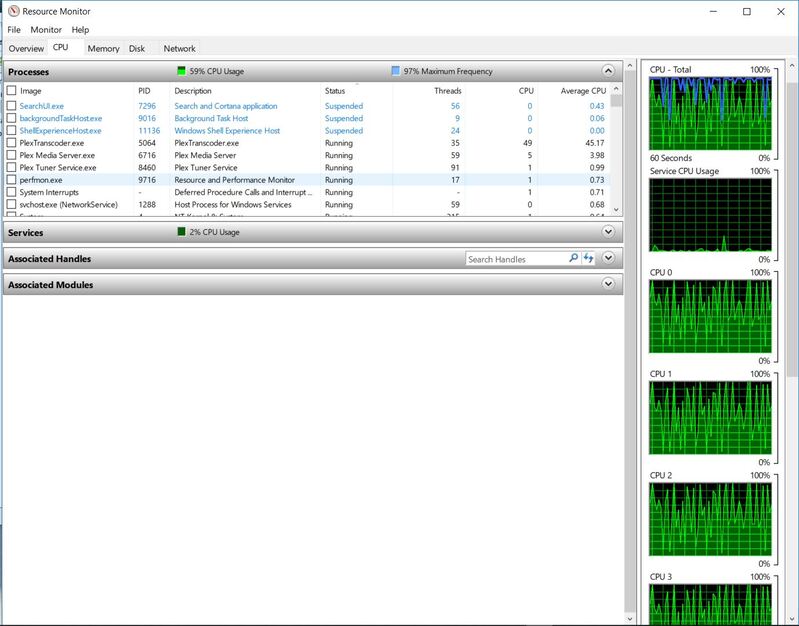The width and height of the screenshot is (799, 626).
Task: Select the CPU tab
Action: 60,47
